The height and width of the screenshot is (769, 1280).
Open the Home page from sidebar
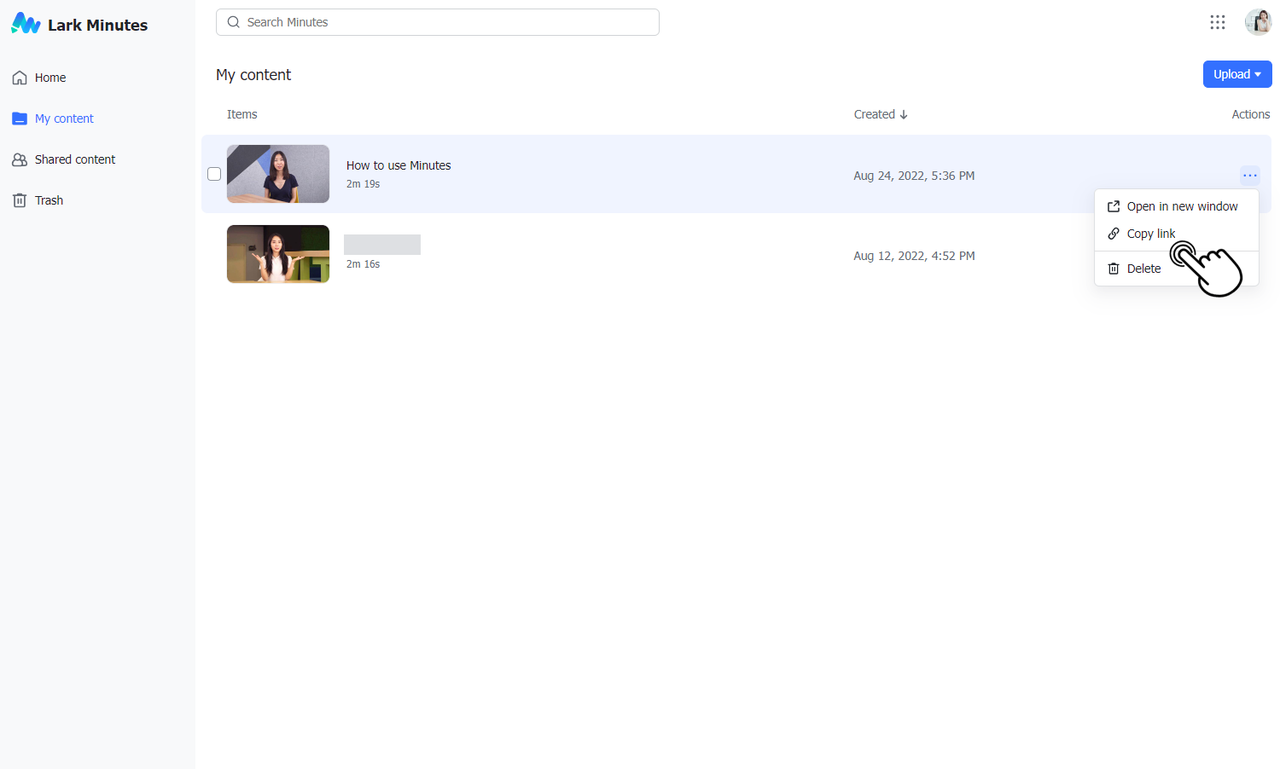point(50,78)
